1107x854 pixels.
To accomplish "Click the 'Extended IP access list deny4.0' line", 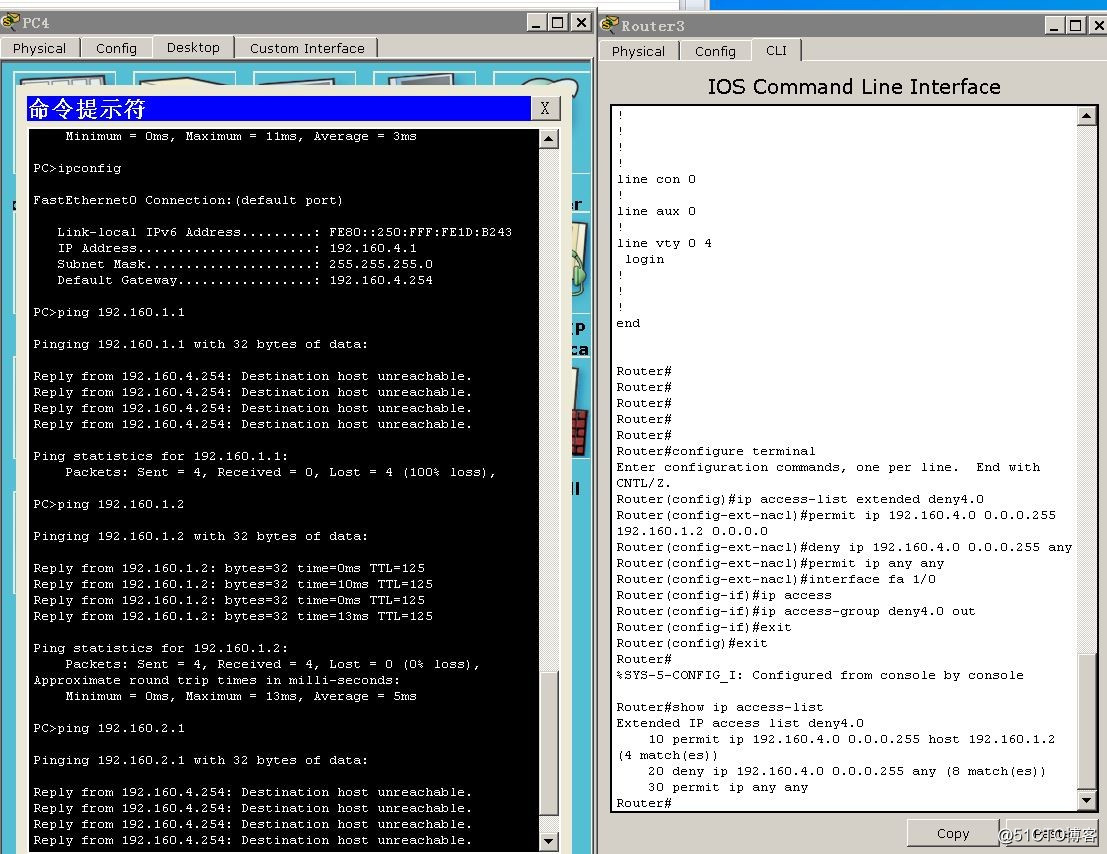I will click(740, 723).
